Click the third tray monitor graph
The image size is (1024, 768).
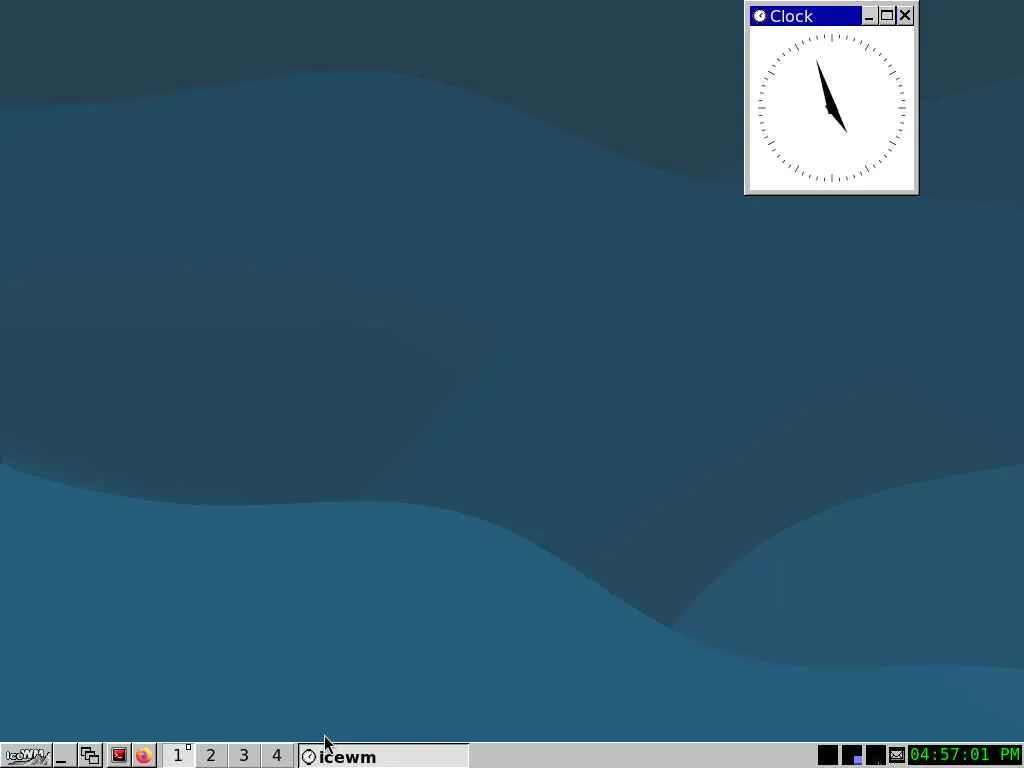pos(875,756)
